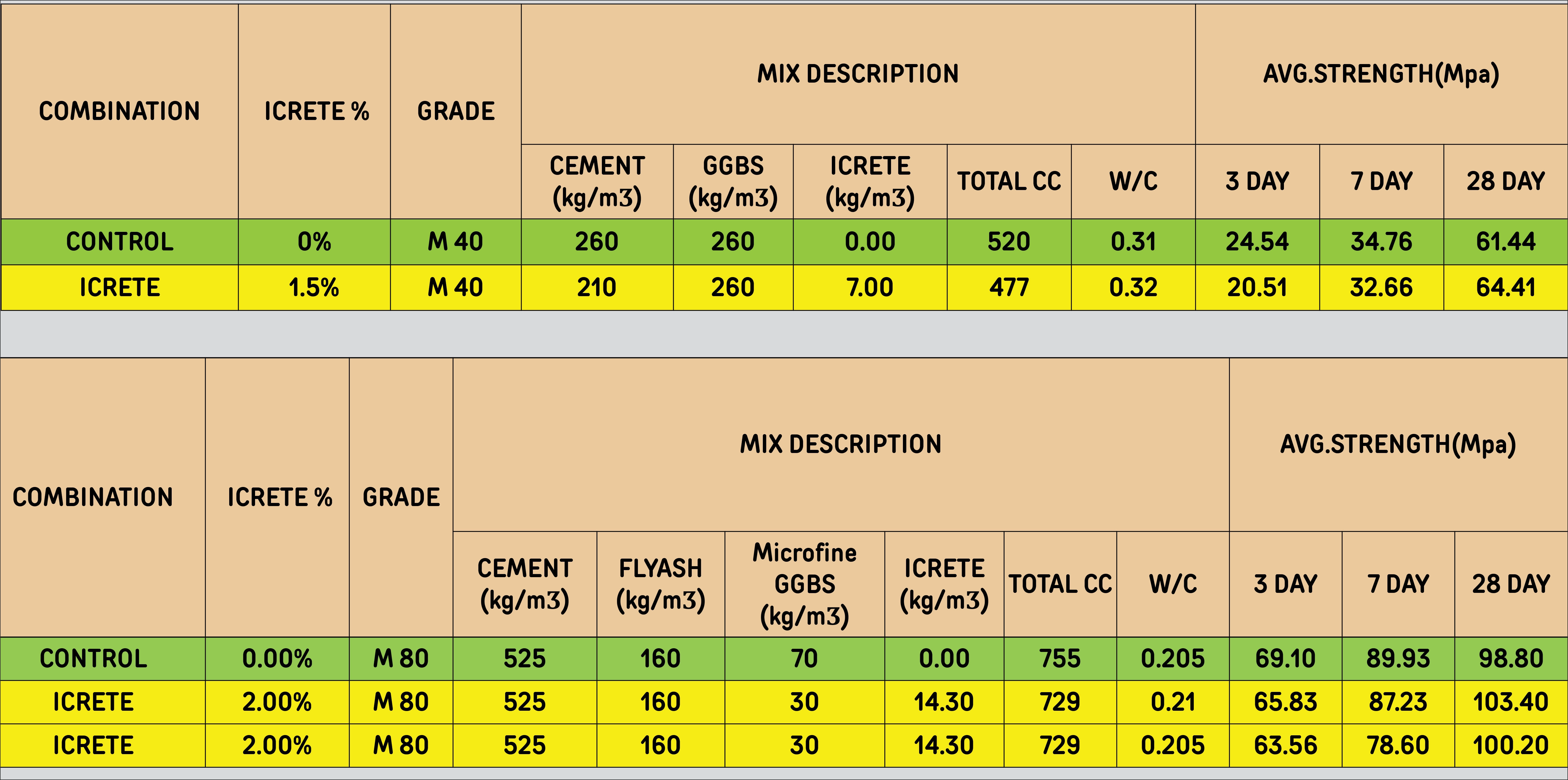Select the 477 TOTAL CC cell
This screenshot has width=1568, height=780.
click(x=1008, y=287)
